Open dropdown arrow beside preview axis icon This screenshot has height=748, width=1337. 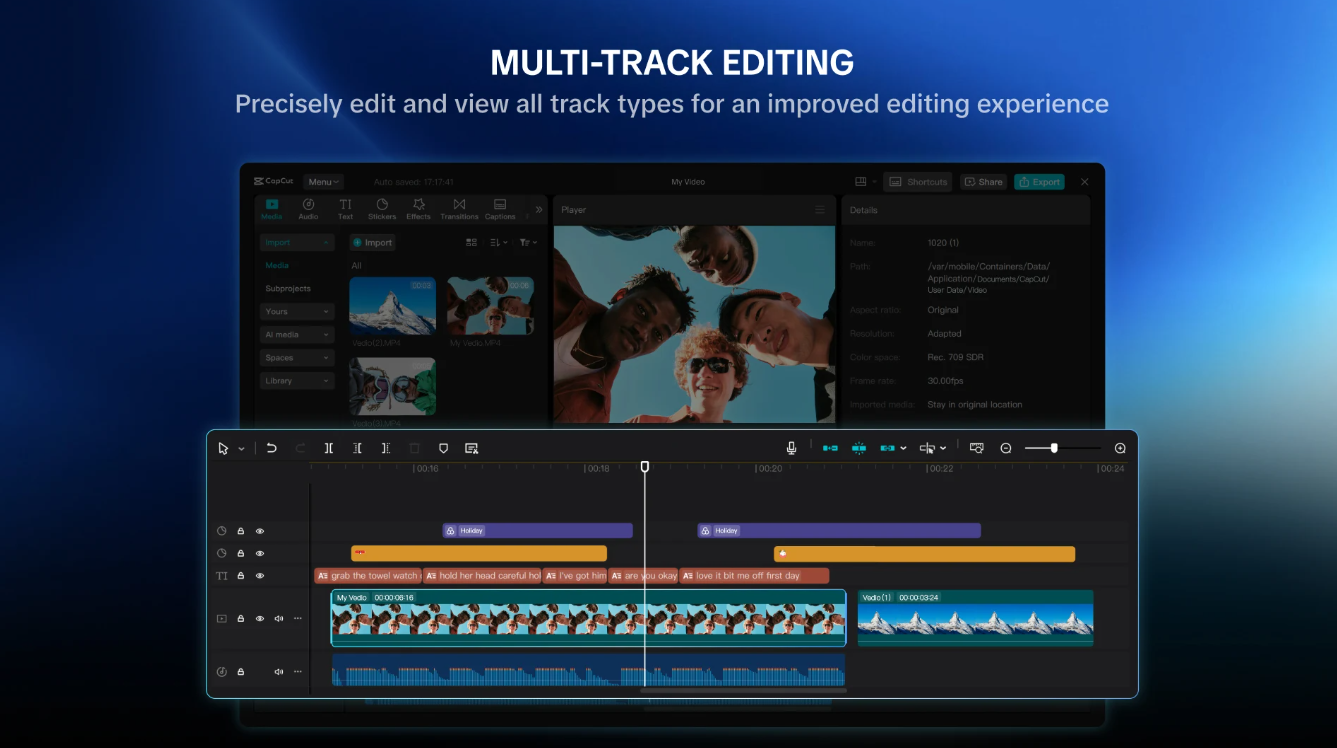coord(943,448)
